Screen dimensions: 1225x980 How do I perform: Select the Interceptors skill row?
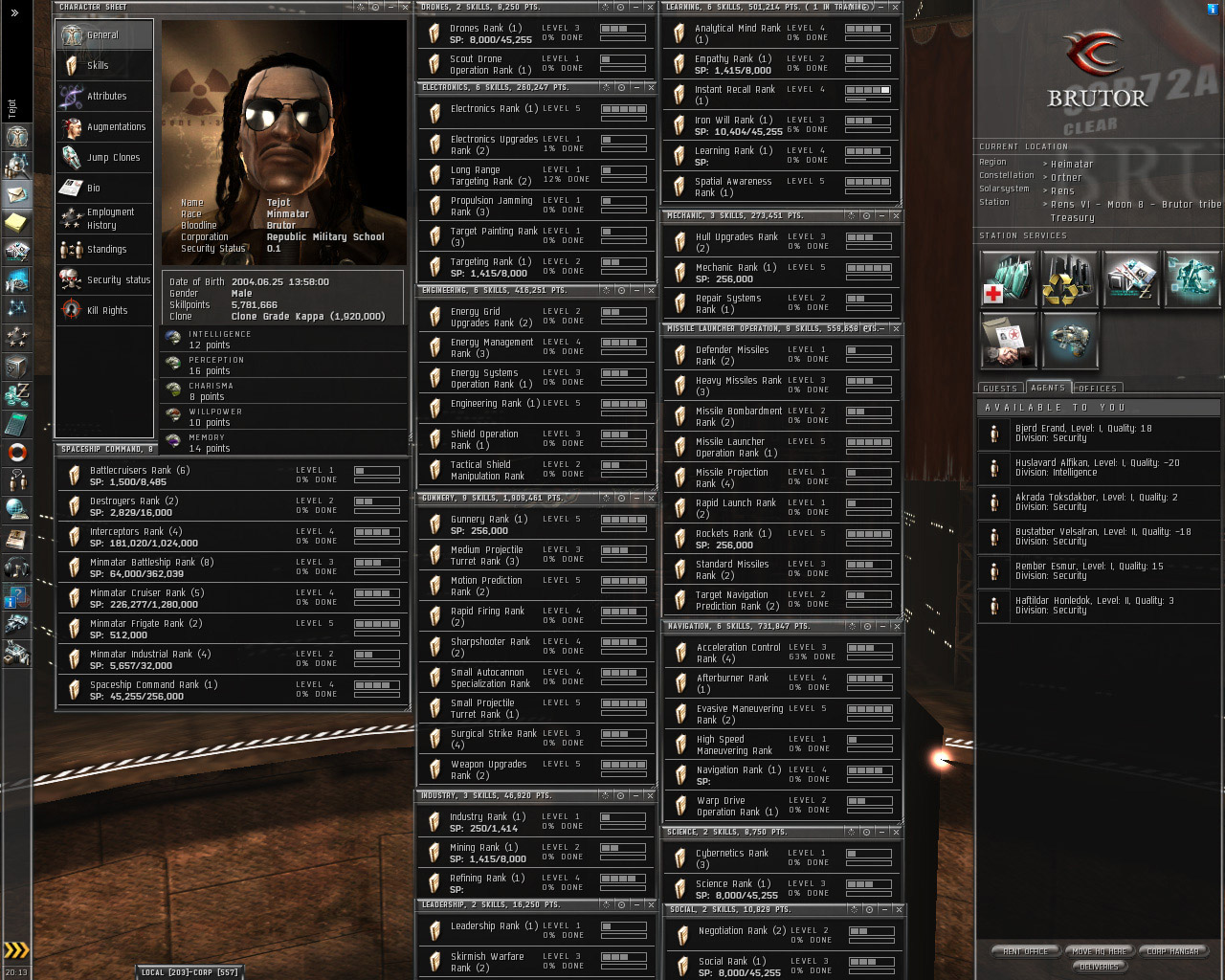click(x=233, y=538)
